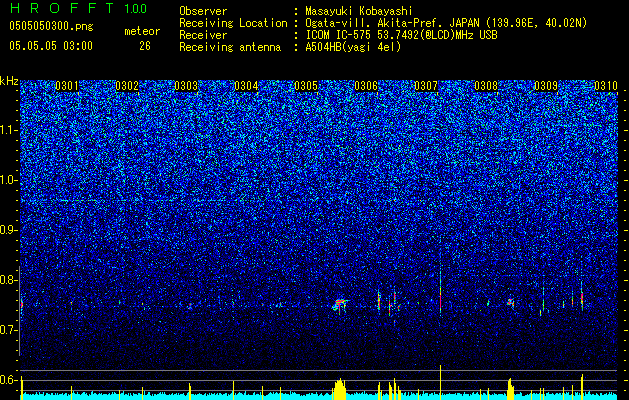Click the ICOM IC-575 receiver text
Image resolution: width=629 pixels, height=400 pixels.
[401, 35]
